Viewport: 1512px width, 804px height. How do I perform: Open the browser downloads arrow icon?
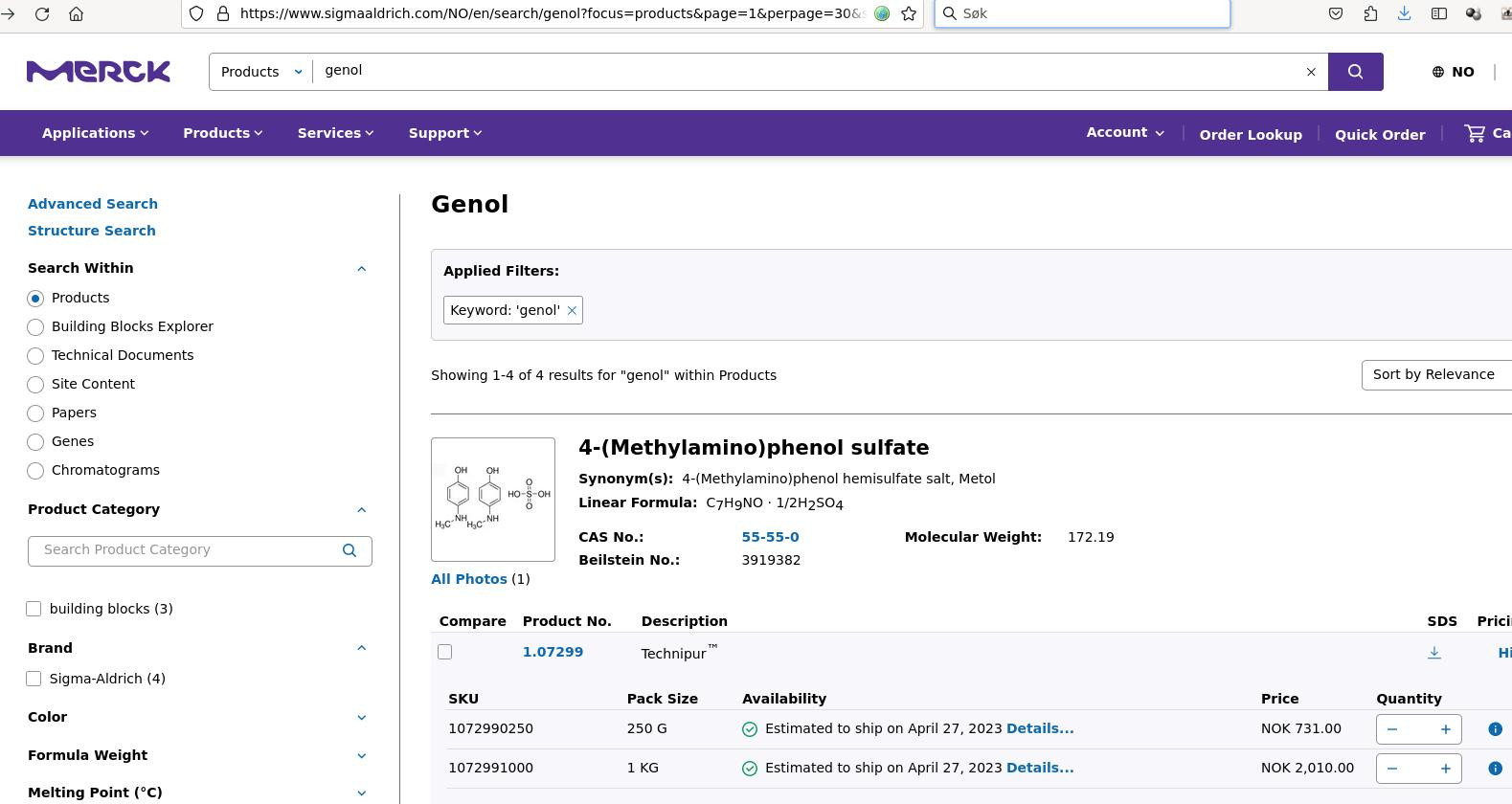[1404, 13]
